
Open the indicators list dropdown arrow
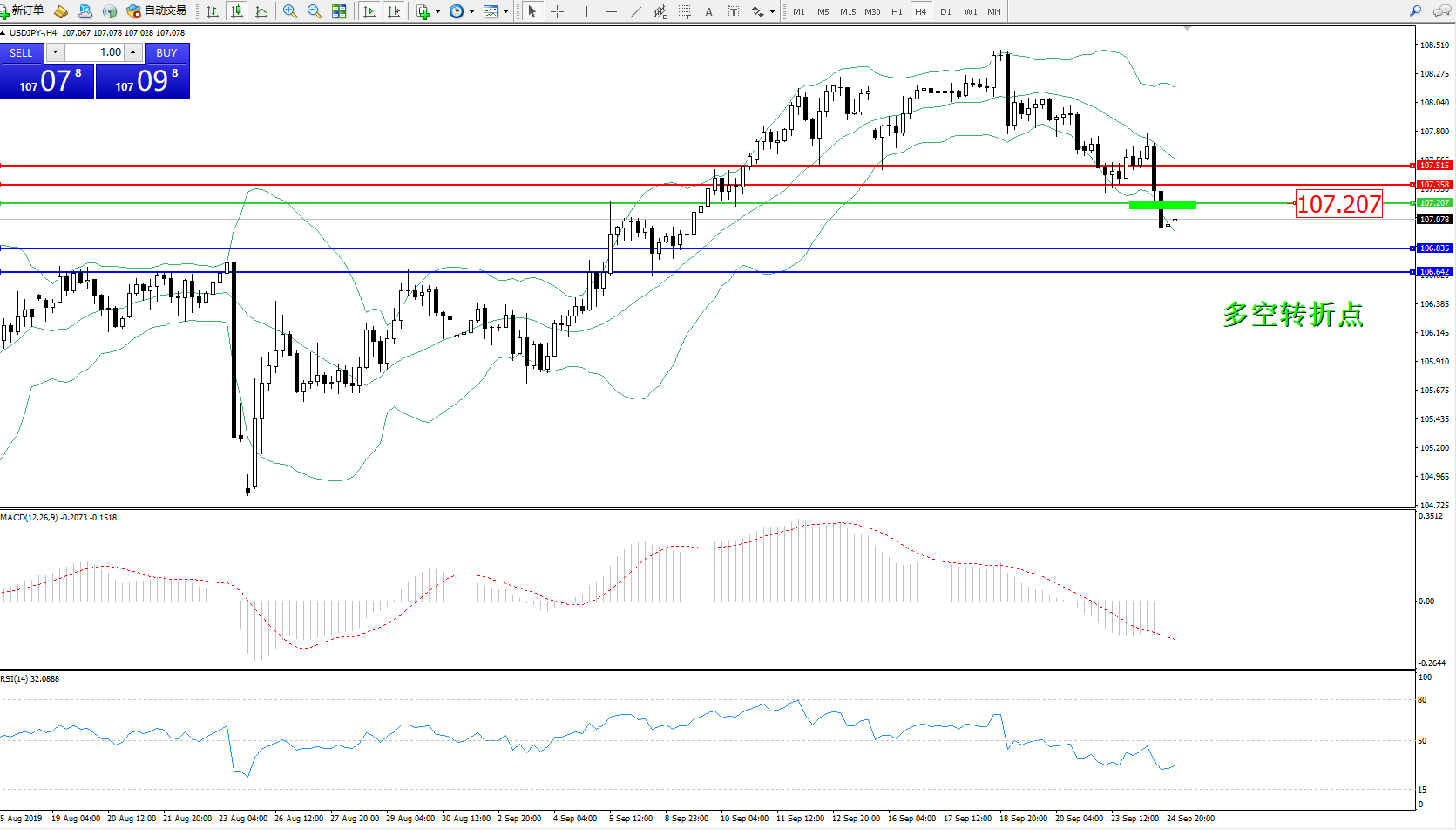click(437, 12)
